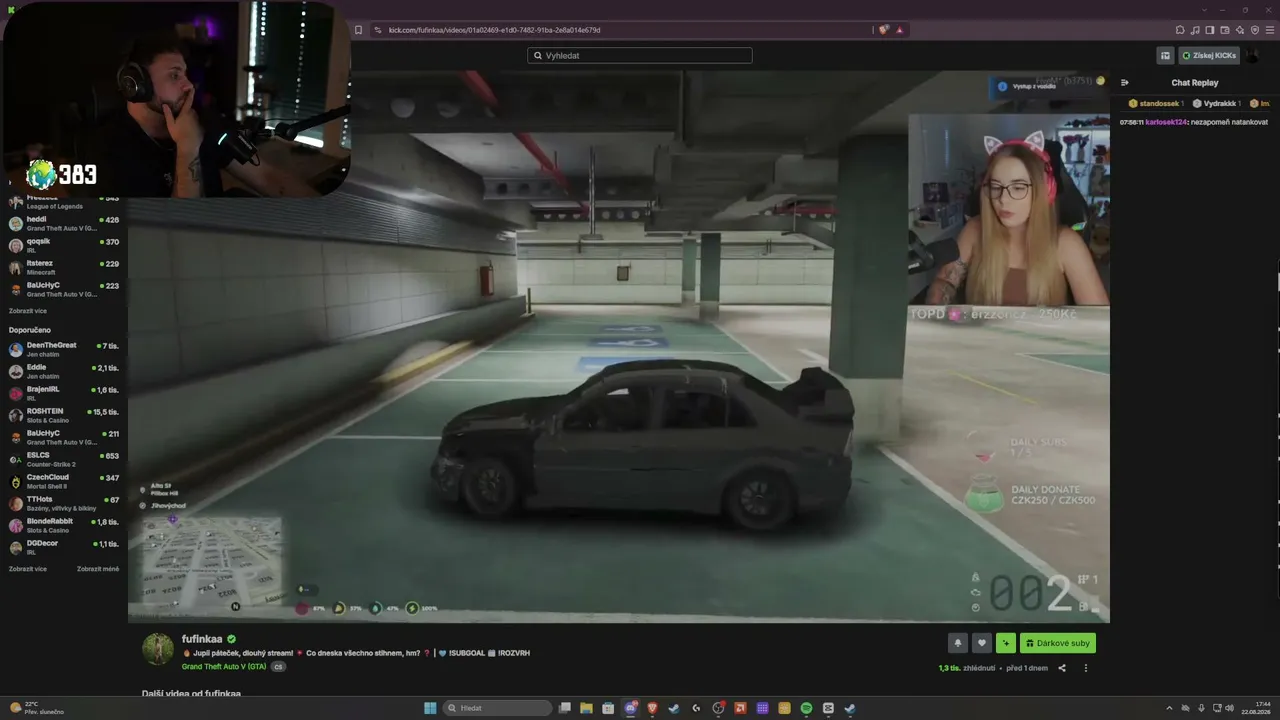This screenshot has width=1280, height=720.
Task: Open the fufinkaa channel name link
Action: pos(202,639)
